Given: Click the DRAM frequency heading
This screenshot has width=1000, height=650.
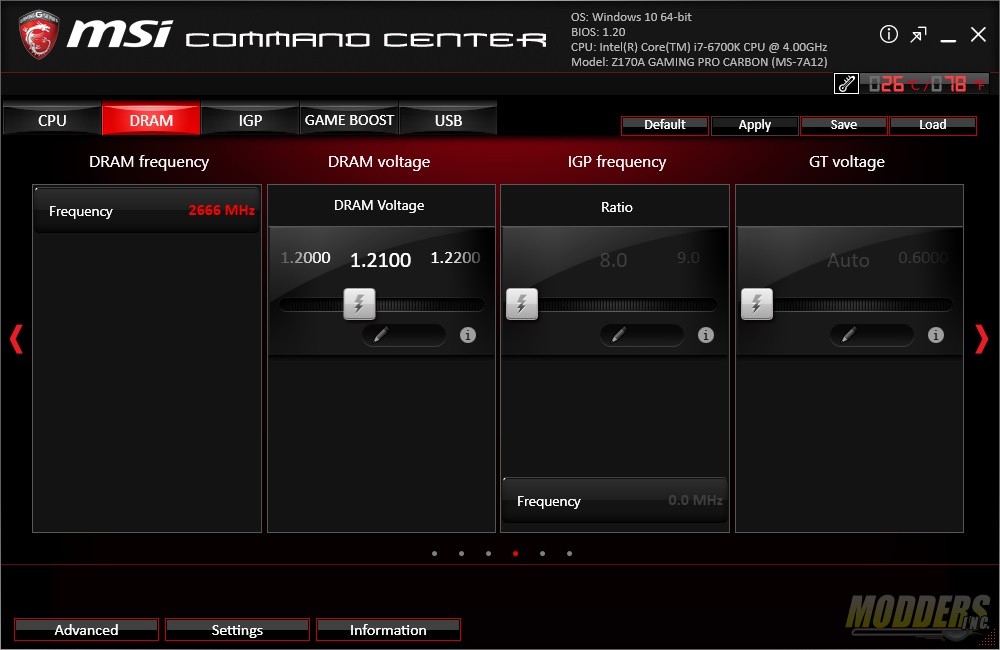Looking at the screenshot, I should click(149, 162).
